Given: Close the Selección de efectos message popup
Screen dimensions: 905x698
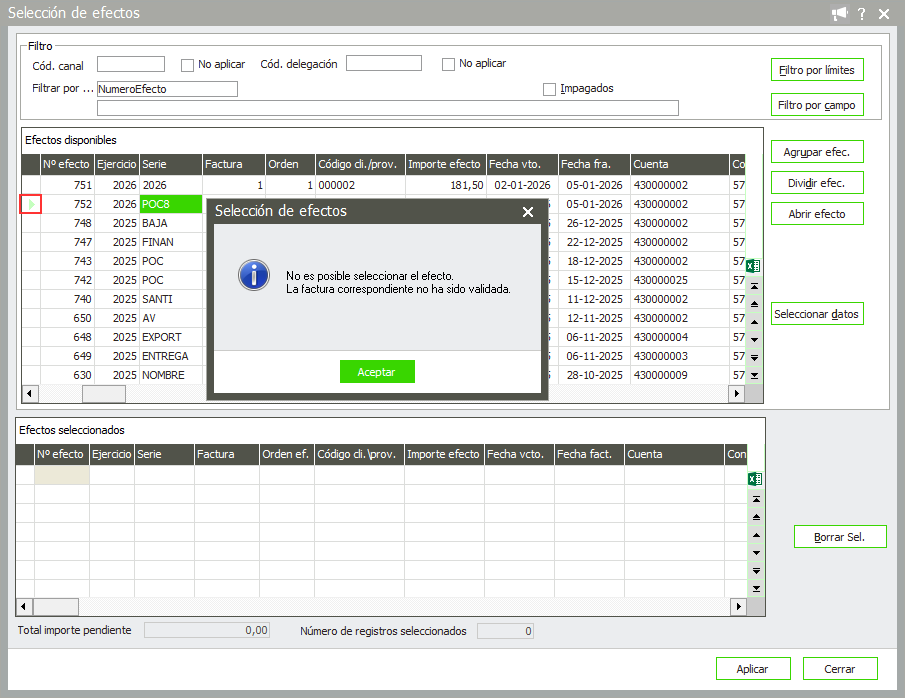Looking at the screenshot, I should [x=528, y=212].
